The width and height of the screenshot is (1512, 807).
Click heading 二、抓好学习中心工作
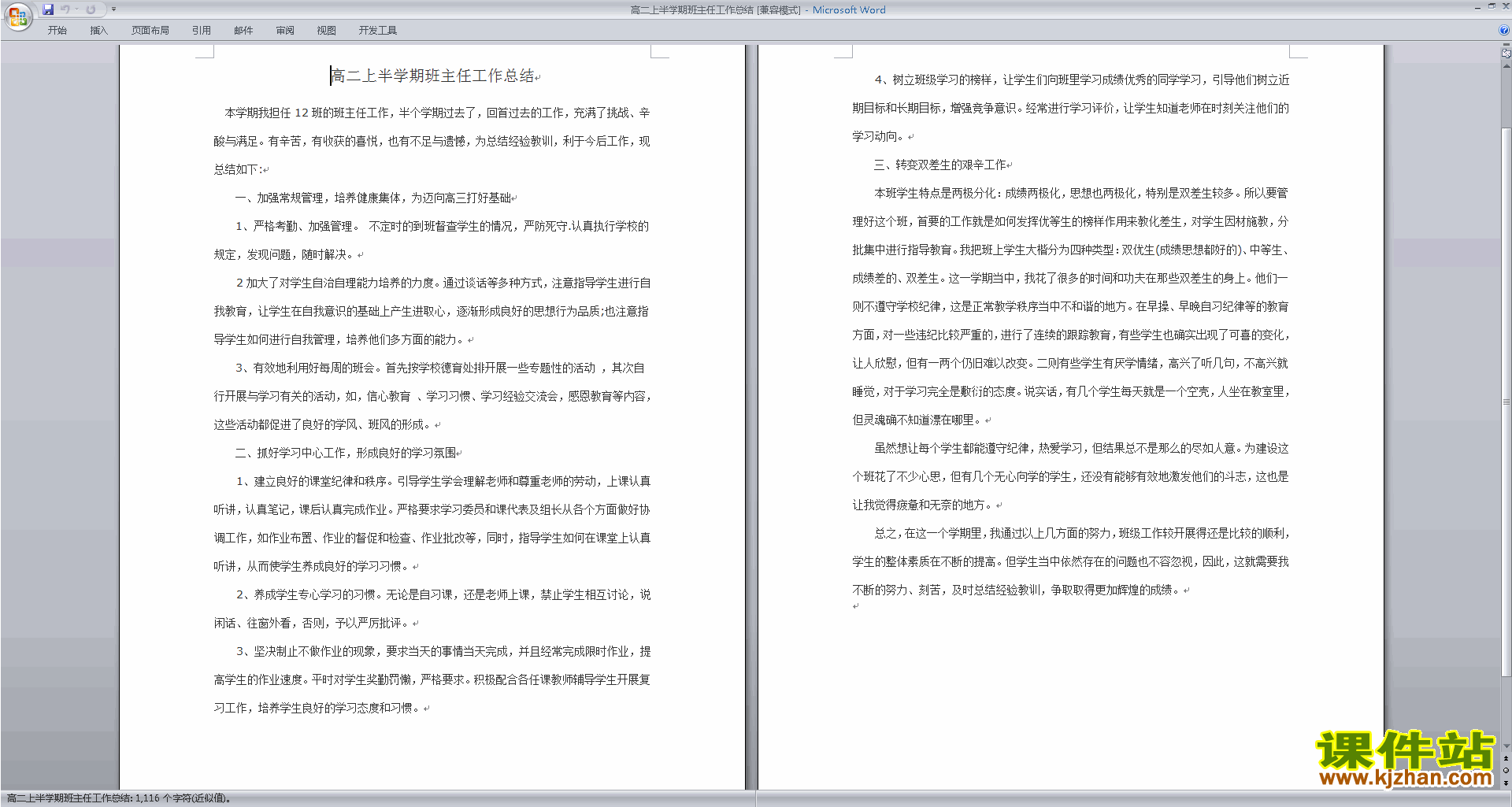tap(290, 453)
